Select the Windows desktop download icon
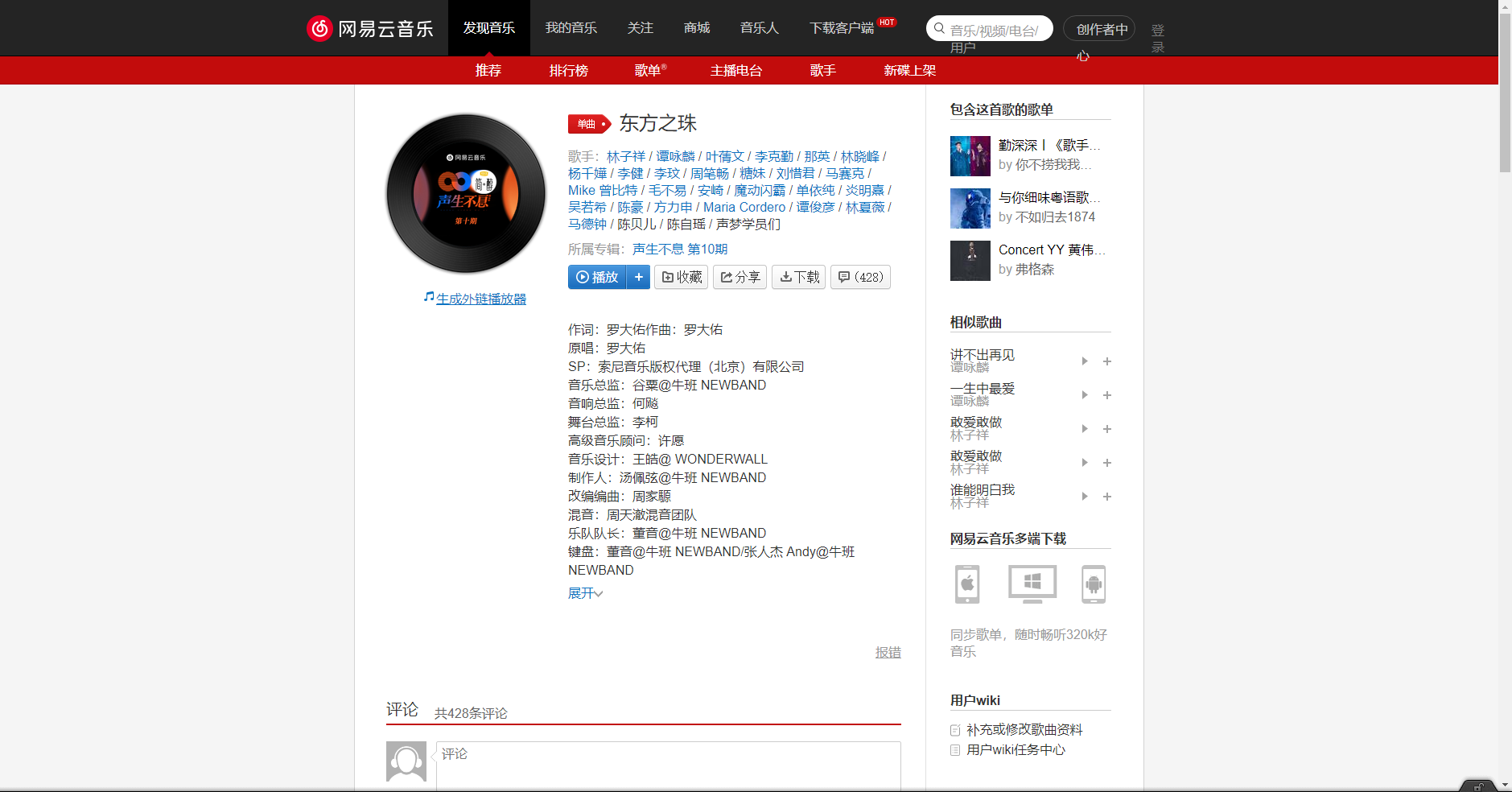This screenshot has width=1512, height=792. [x=1031, y=584]
